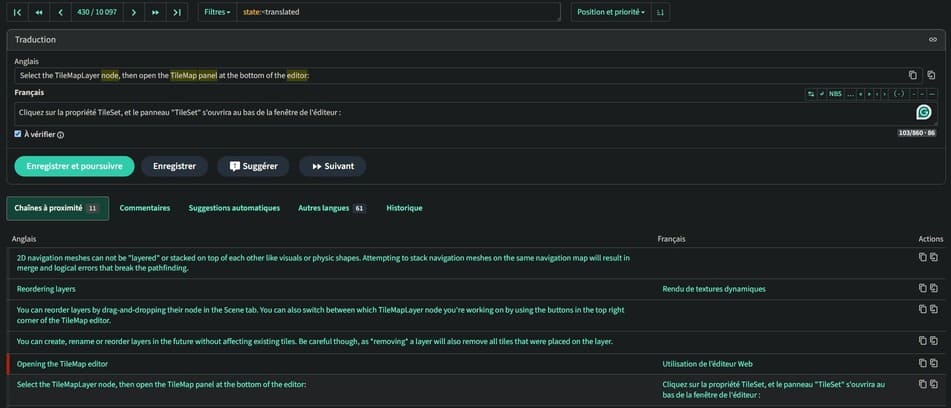Insert a non-breaking space with NBS button
The width and height of the screenshot is (951, 408).
pyautogui.click(x=836, y=94)
